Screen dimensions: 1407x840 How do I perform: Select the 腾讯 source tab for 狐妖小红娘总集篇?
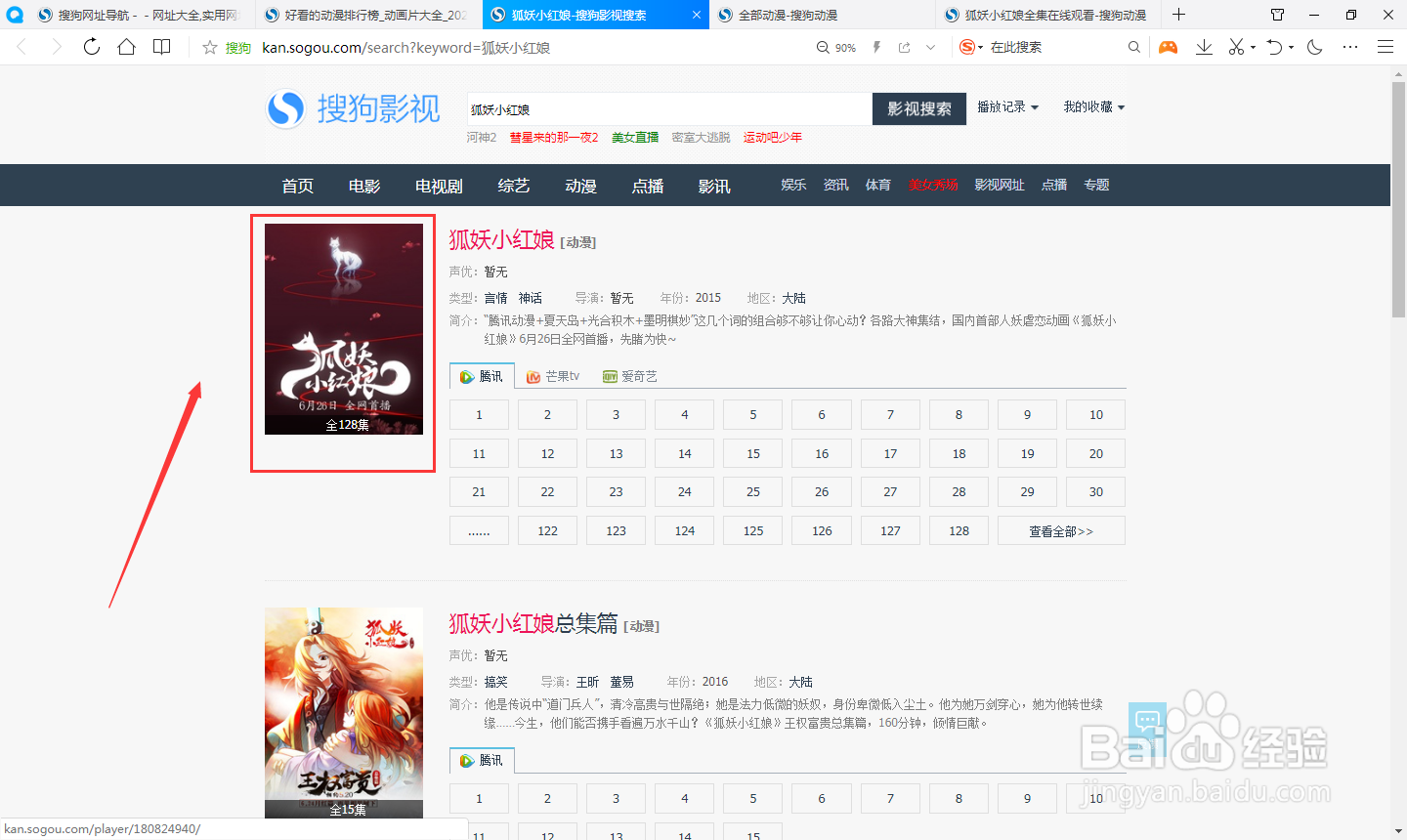(x=482, y=760)
